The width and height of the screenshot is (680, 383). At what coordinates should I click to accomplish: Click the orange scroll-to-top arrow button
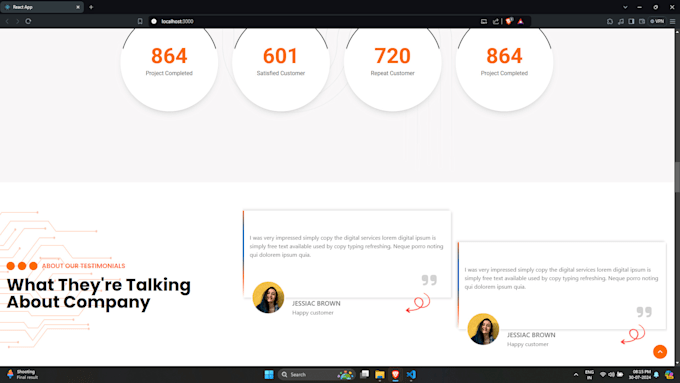[x=660, y=351]
